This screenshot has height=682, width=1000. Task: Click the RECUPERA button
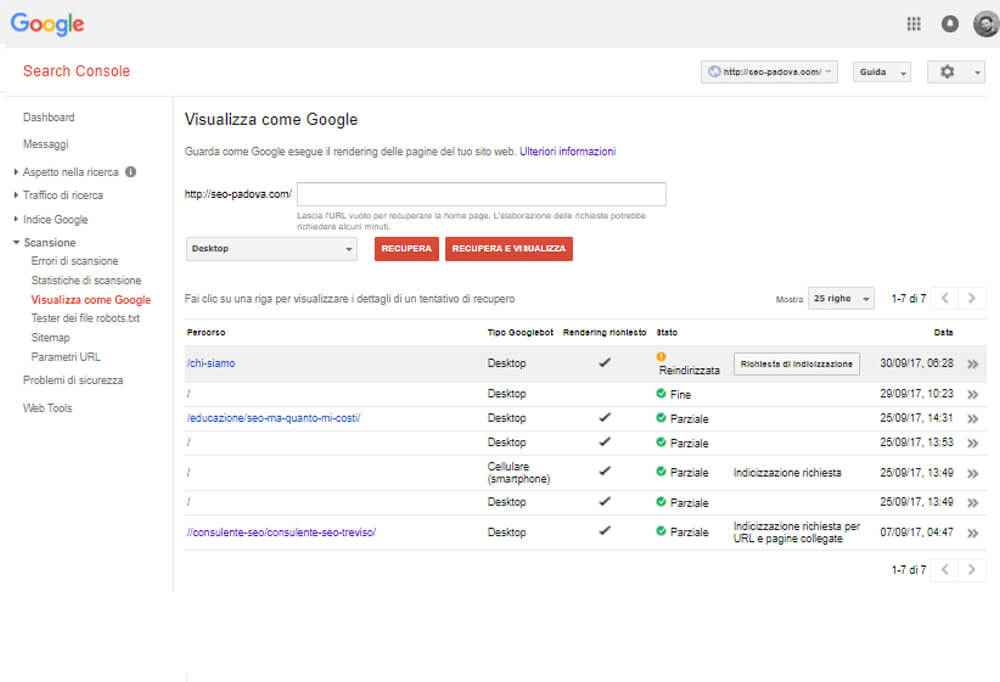tap(406, 249)
